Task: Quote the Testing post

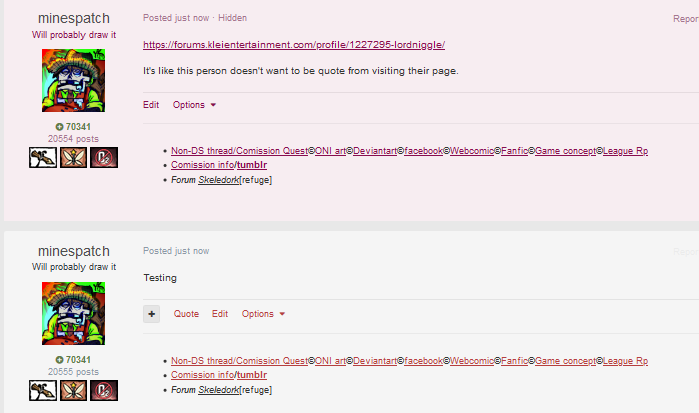Action: (186, 313)
